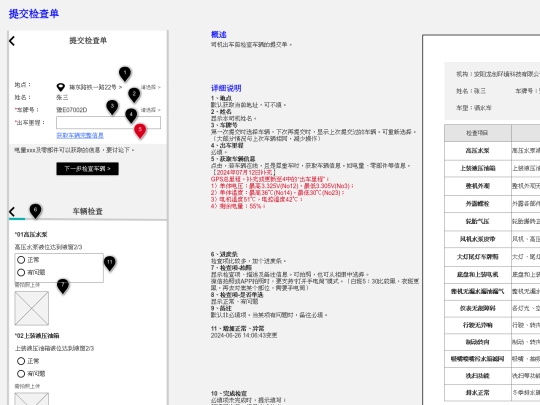540x405 pixels.
Task: Click the 检查项目 table header cell
Action: coord(478,133)
